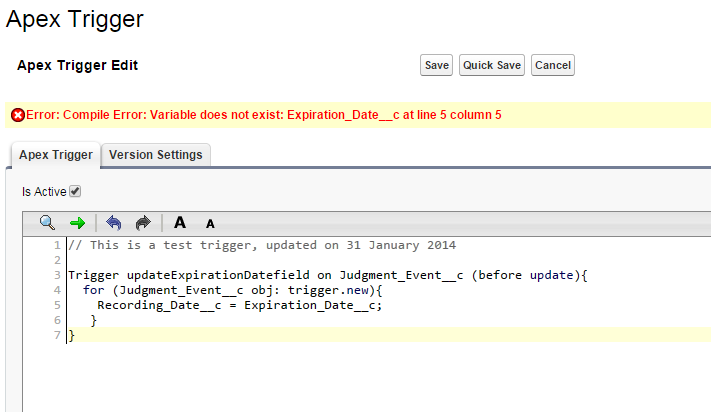711x412 pixels.
Task: Click the compile error message text
Action: click(264, 115)
